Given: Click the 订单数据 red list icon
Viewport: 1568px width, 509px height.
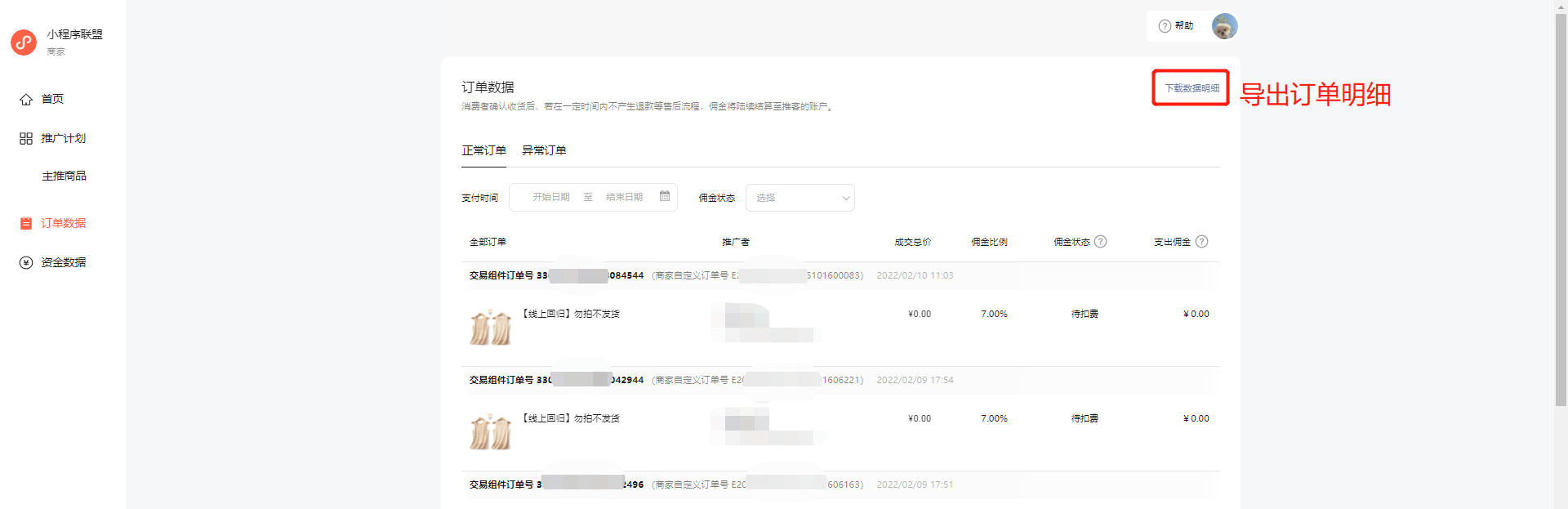Looking at the screenshot, I should pos(26,223).
